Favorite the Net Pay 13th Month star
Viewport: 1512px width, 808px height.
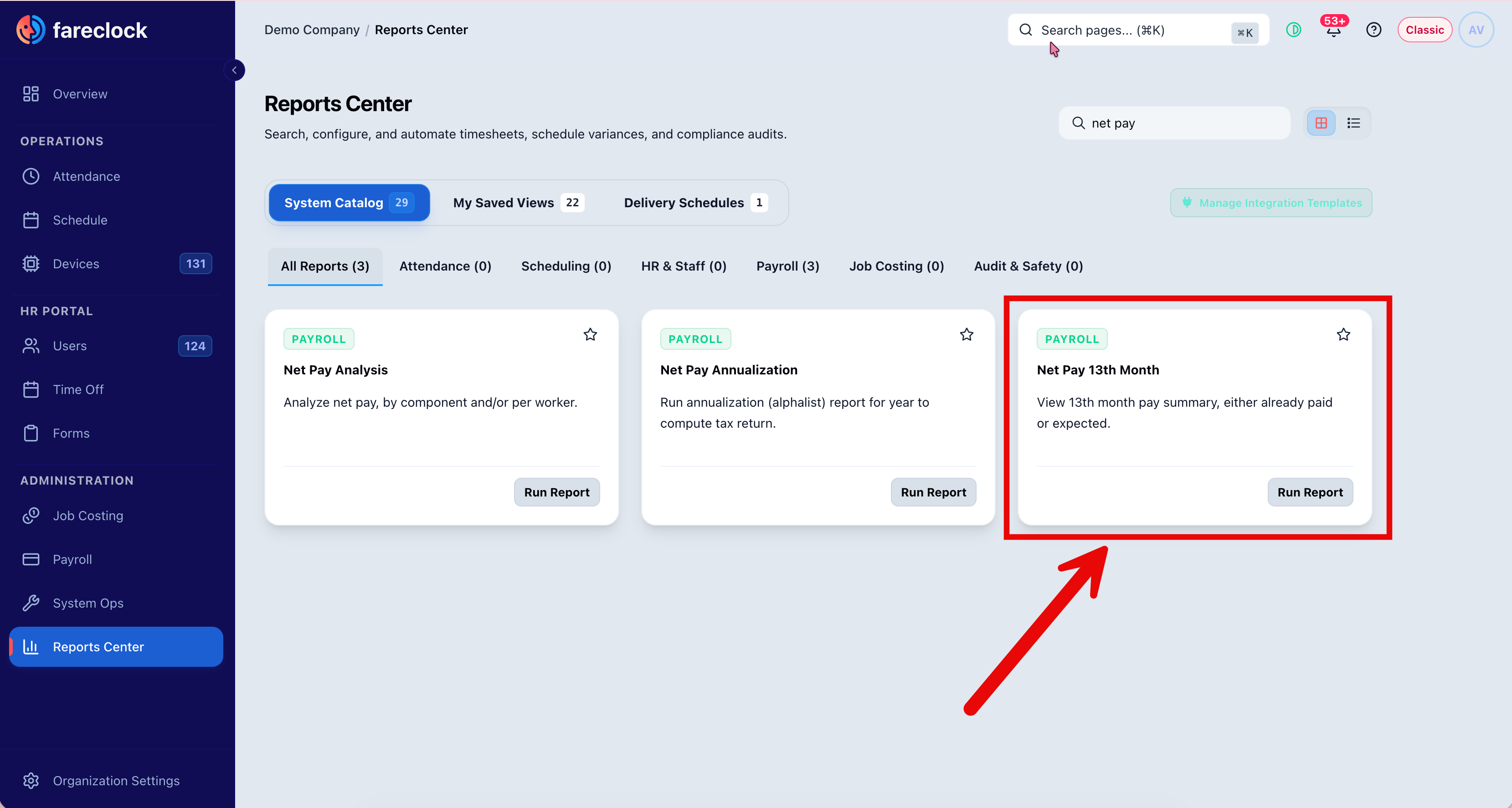(1343, 334)
